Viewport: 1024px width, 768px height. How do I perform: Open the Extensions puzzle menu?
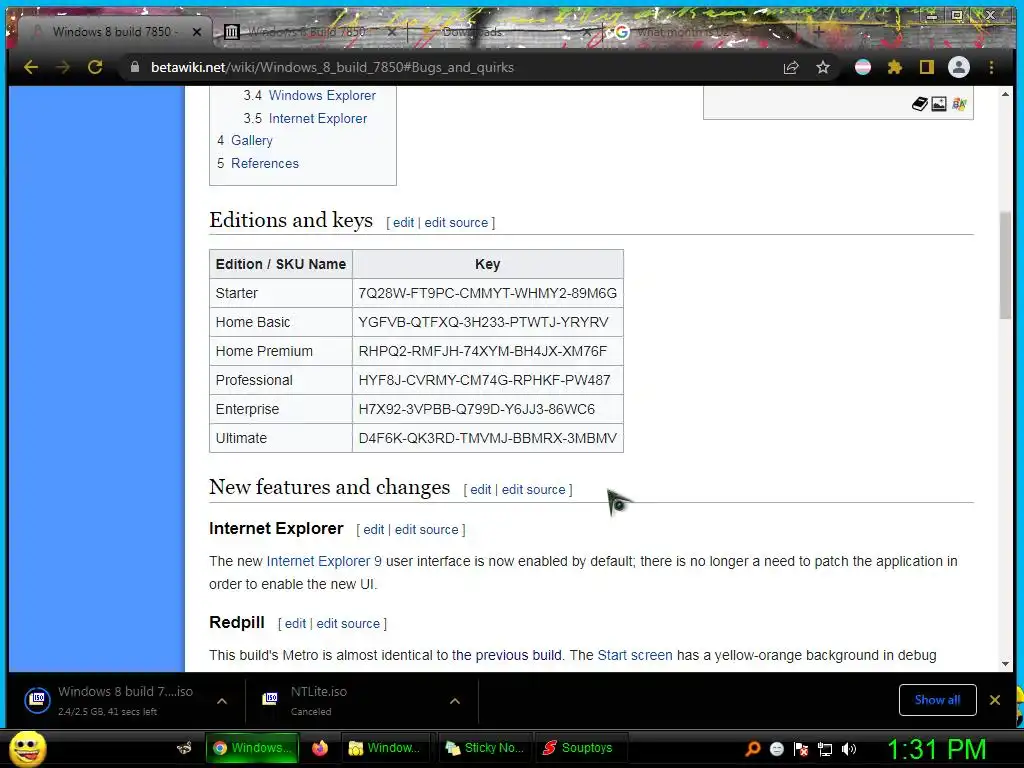pyautogui.click(x=895, y=67)
